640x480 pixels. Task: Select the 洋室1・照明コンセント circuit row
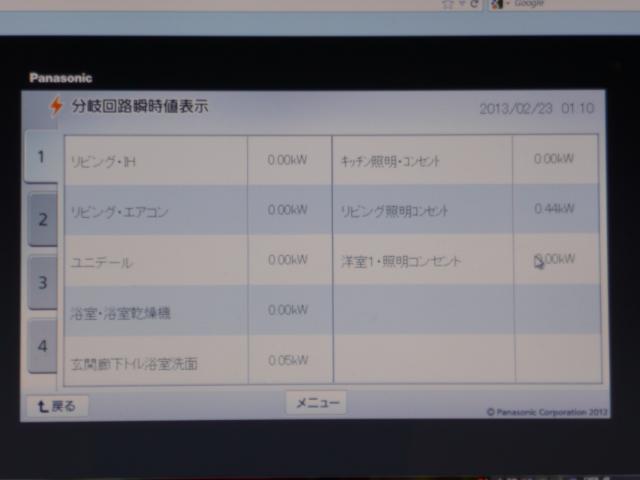[422, 260]
